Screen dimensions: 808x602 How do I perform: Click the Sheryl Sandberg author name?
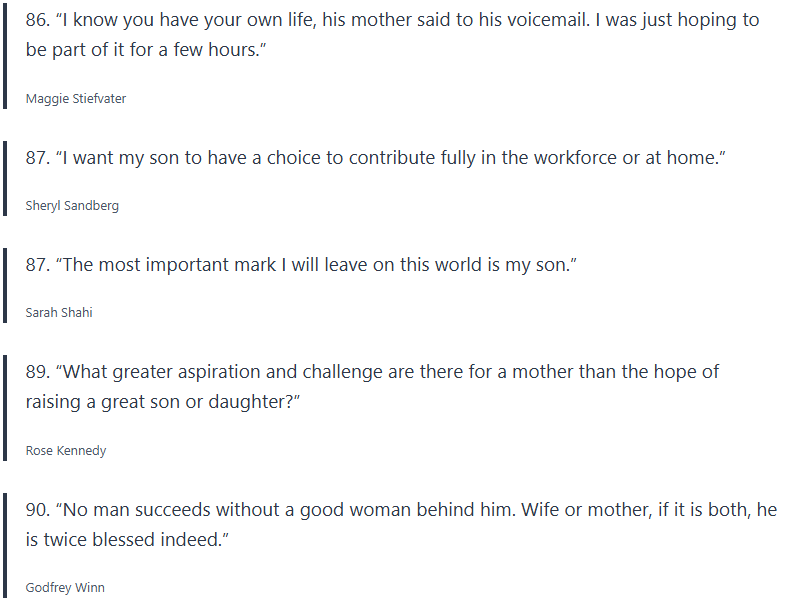[72, 206]
